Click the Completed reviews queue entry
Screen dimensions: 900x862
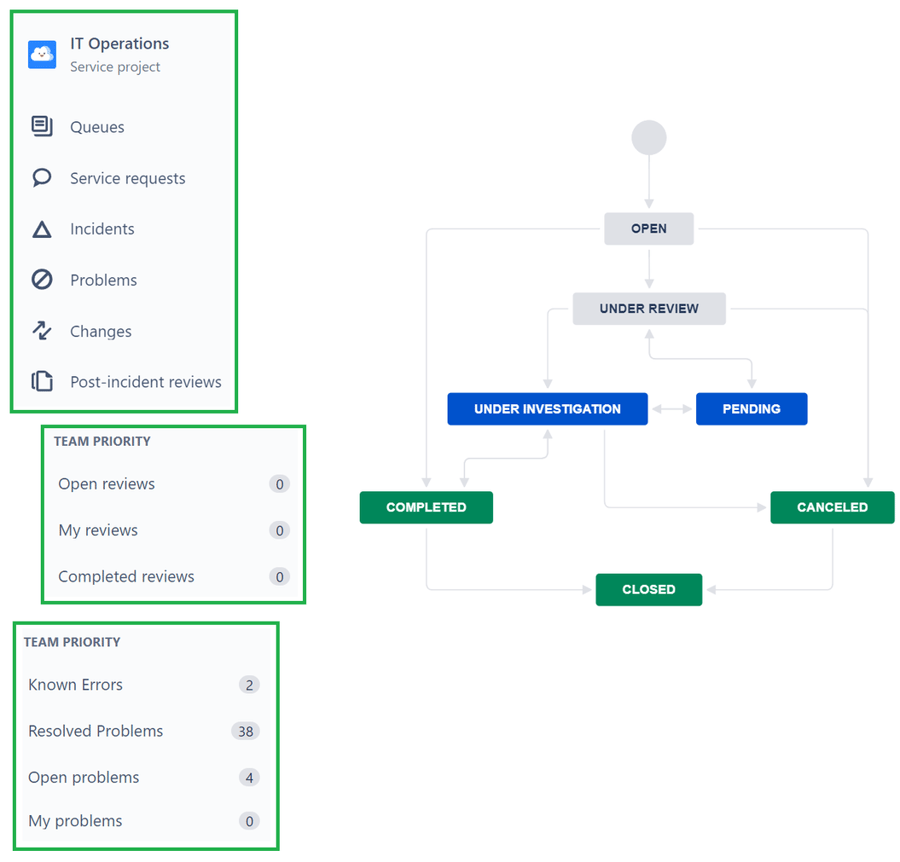[125, 577]
